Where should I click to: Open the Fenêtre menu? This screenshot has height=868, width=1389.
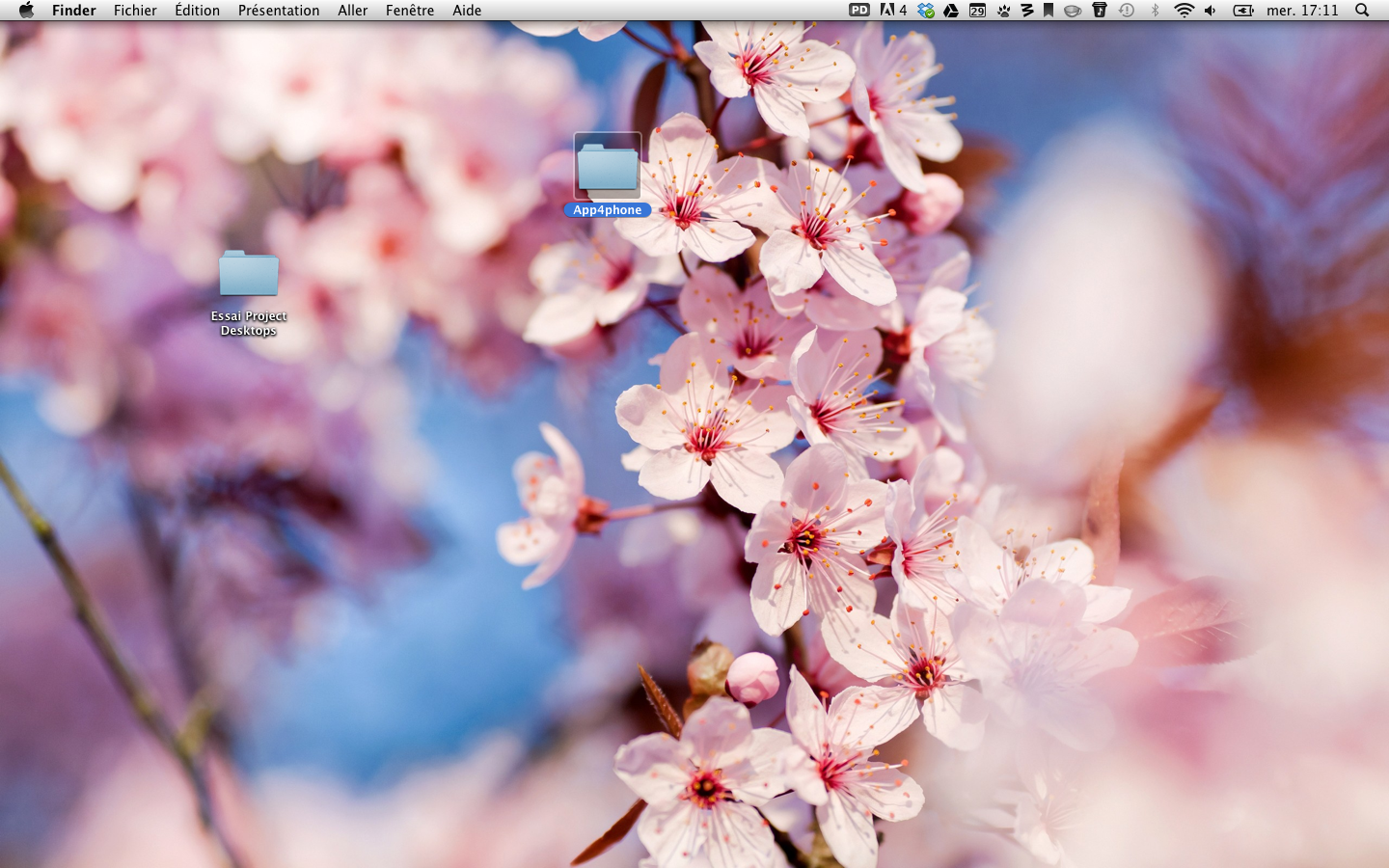410,11
